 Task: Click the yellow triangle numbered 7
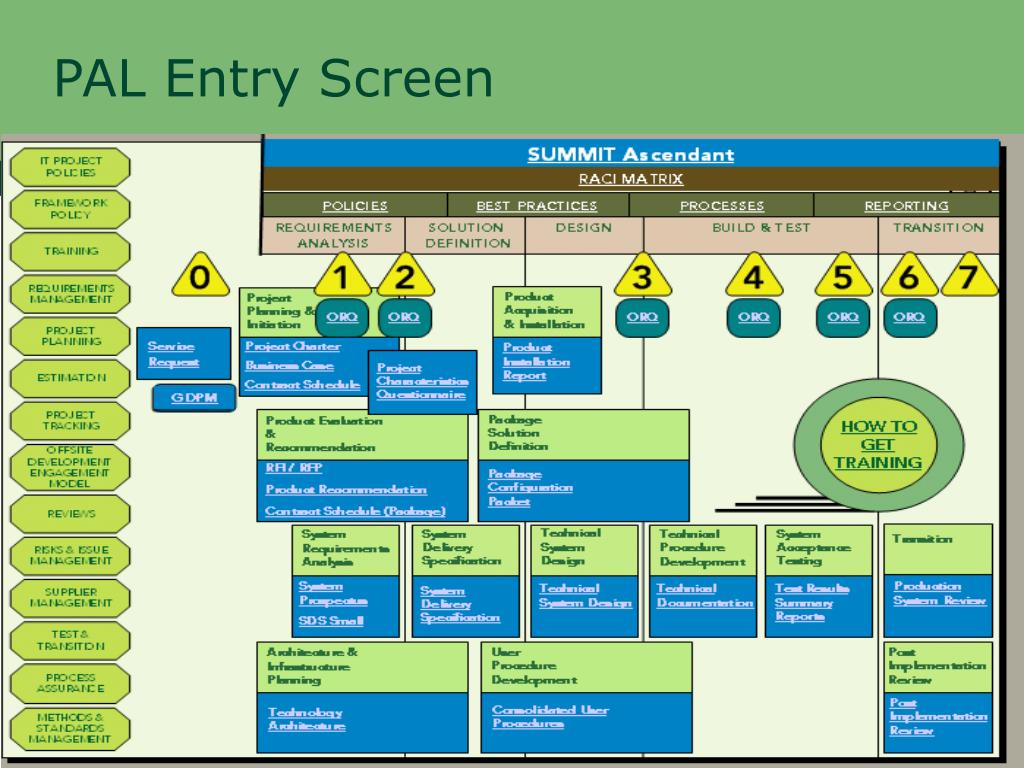[x=969, y=276]
